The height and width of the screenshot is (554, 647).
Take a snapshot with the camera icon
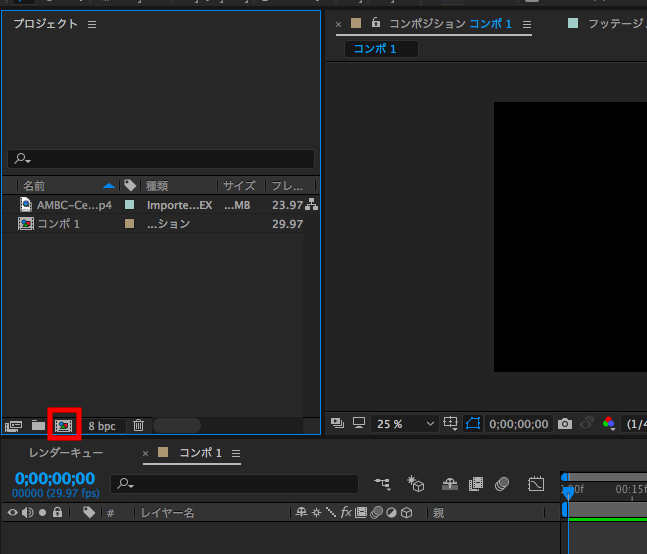tap(565, 424)
